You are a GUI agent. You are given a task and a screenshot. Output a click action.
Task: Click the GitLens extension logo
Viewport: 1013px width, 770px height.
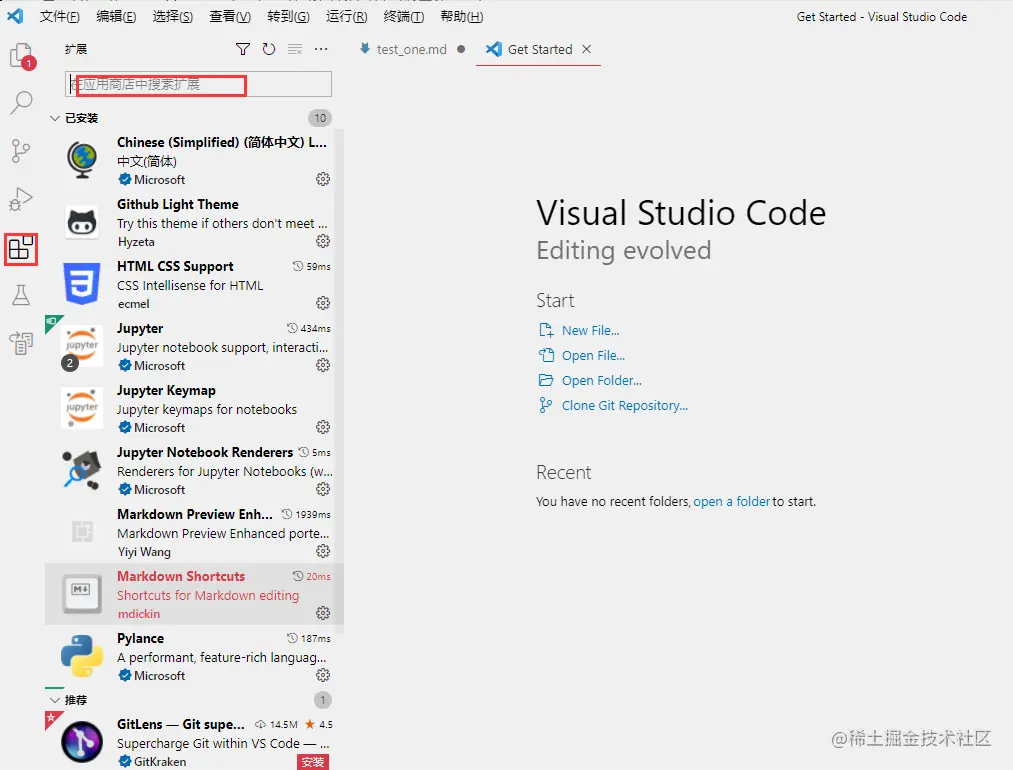tap(82, 742)
